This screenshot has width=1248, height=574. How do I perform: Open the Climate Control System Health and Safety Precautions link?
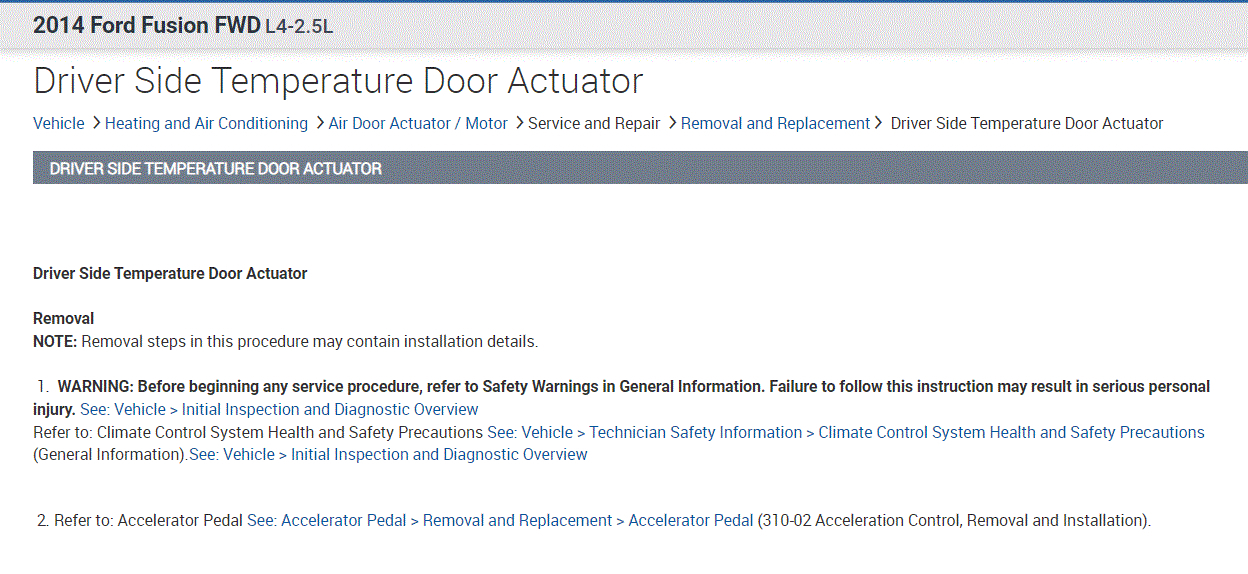point(845,432)
